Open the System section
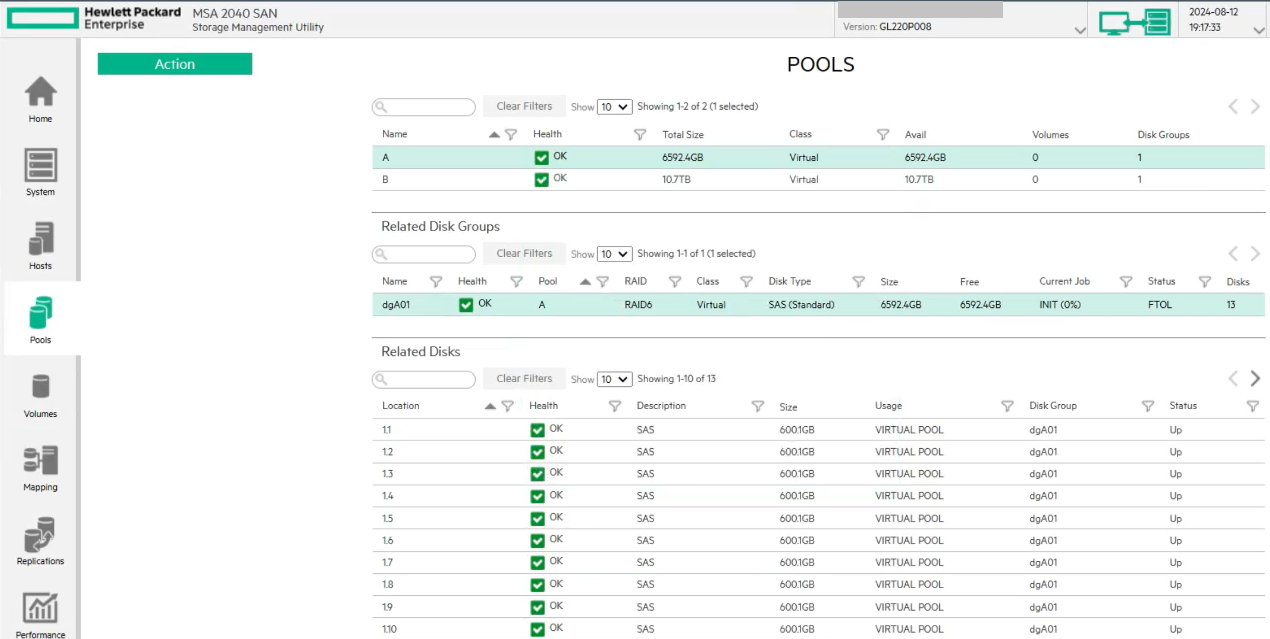The image size is (1270, 639). click(x=40, y=173)
